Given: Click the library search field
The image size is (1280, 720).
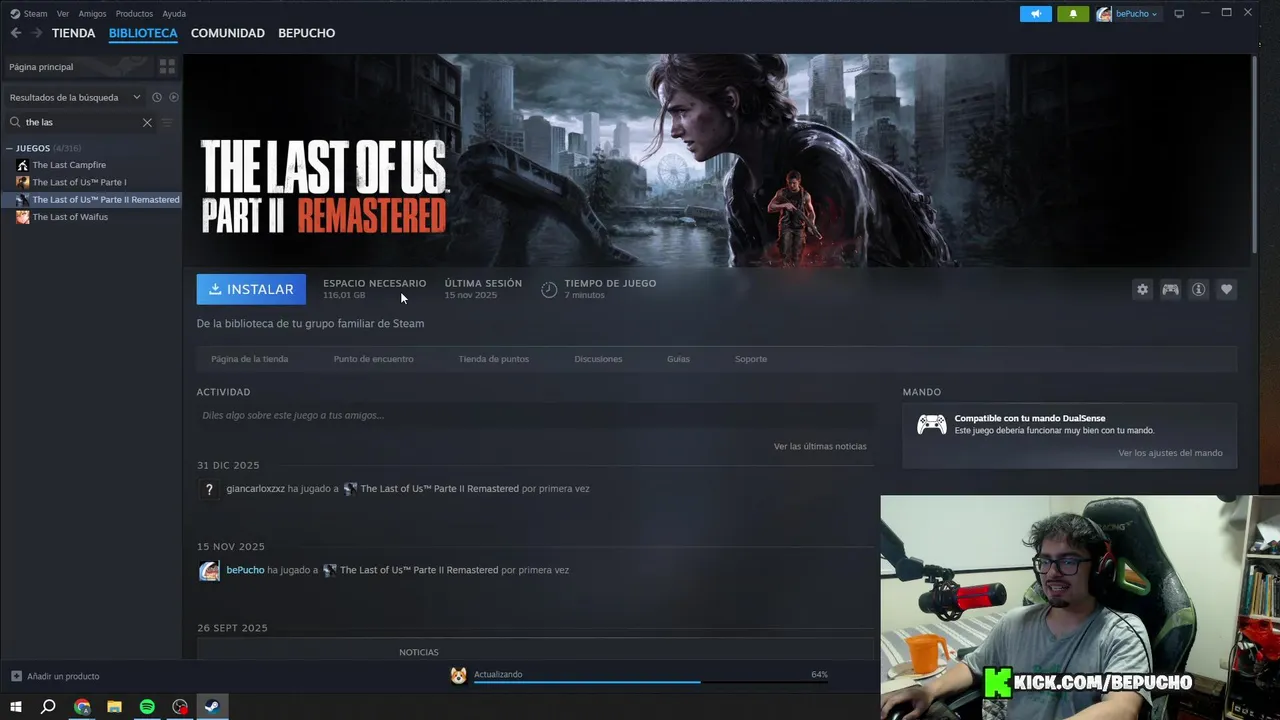Looking at the screenshot, I should 80,122.
